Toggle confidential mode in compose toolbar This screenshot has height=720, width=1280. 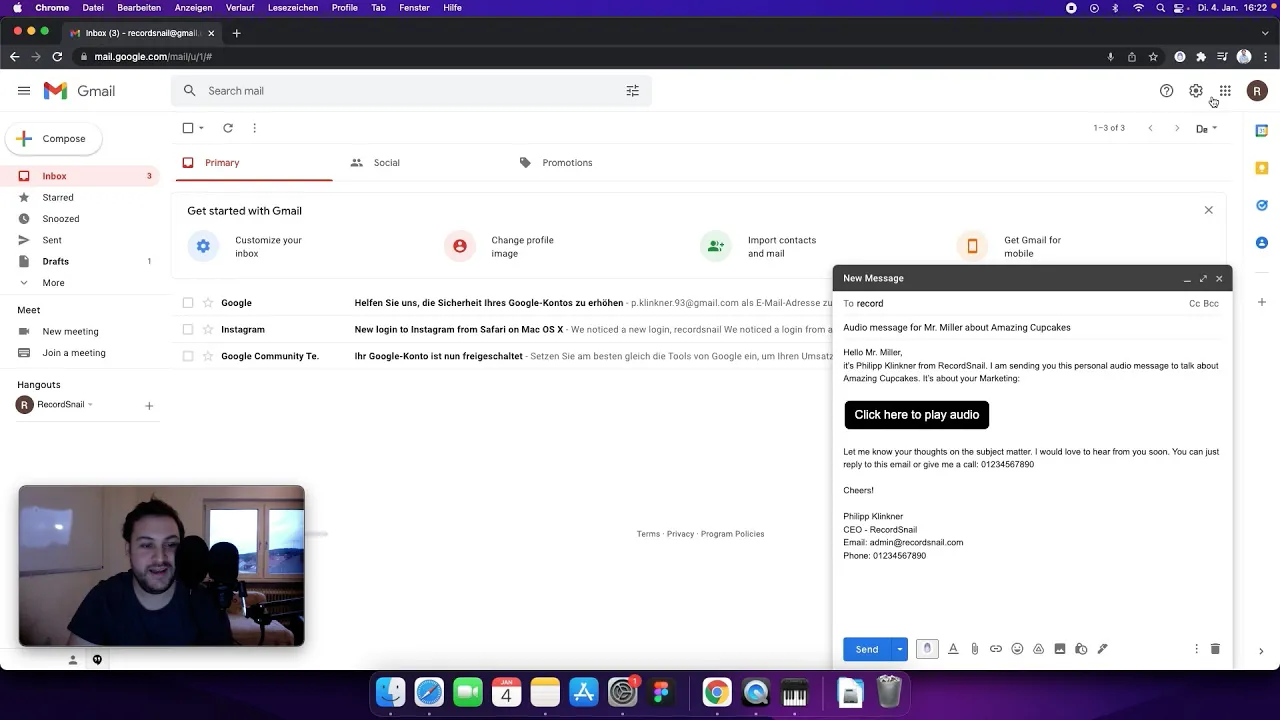pyautogui.click(x=1081, y=649)
